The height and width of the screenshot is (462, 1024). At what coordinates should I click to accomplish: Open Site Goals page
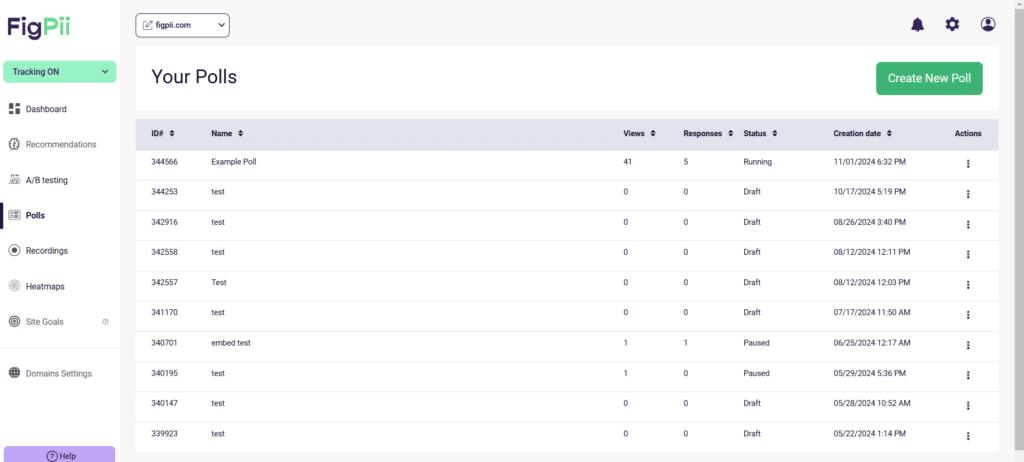(44, 322)
